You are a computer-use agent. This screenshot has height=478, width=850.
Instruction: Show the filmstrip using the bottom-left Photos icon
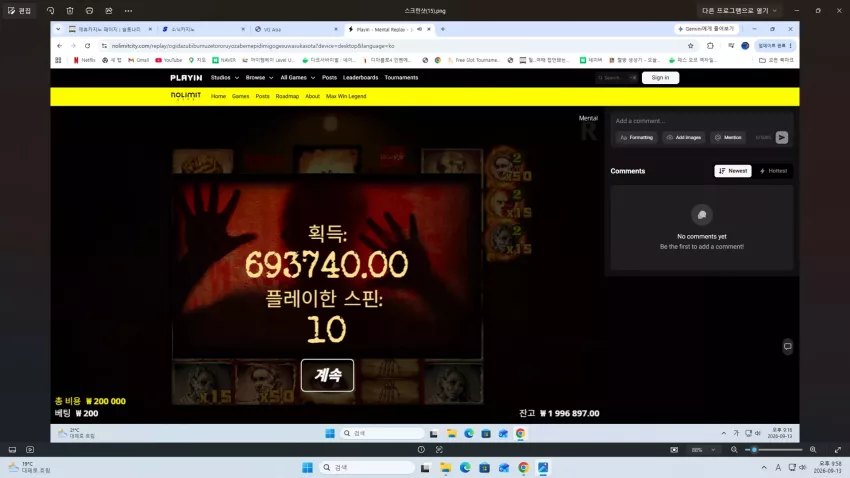click(x=12, y=449)
